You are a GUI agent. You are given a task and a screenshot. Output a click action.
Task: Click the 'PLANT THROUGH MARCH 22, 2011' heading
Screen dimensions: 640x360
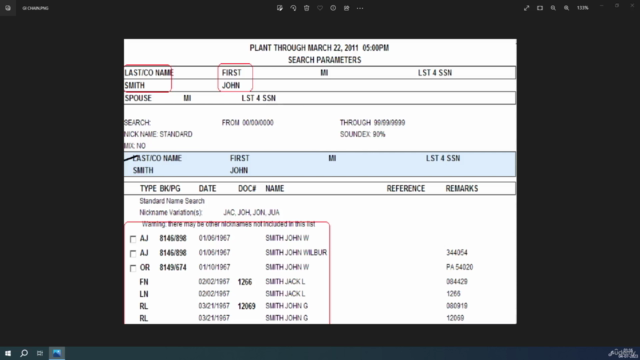tap(304, 48)
